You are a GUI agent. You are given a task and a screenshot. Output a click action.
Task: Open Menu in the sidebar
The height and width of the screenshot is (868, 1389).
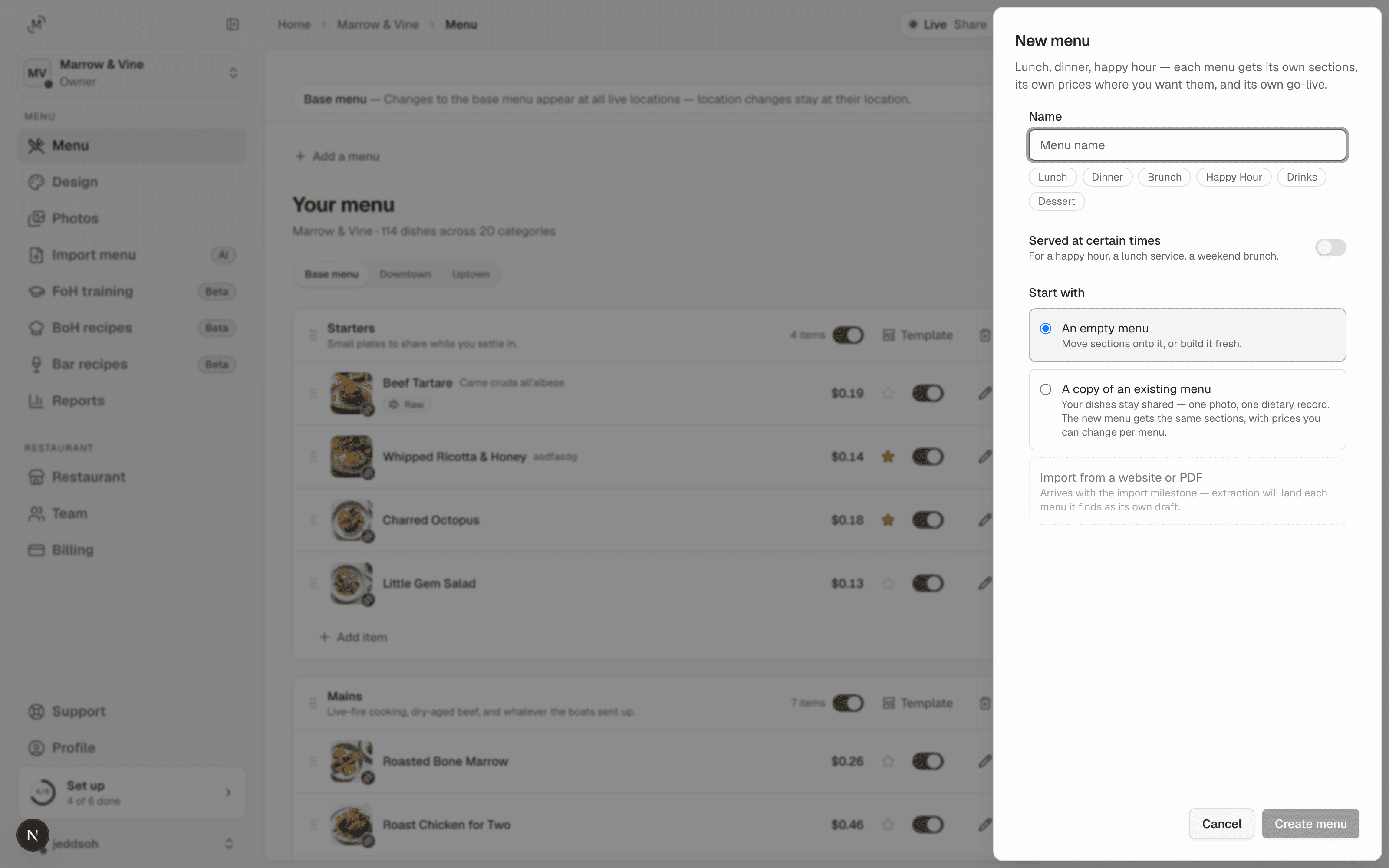(x=132, y=145)
